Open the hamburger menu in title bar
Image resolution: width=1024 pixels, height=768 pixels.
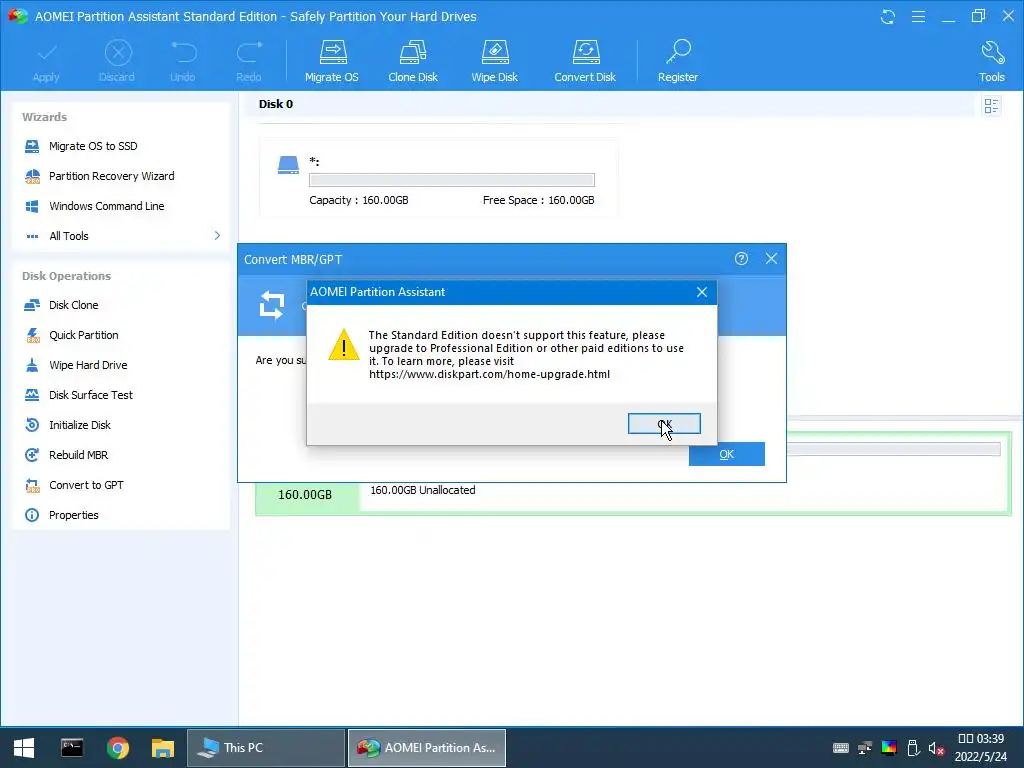pyautogui.click(x=918, y=17)
